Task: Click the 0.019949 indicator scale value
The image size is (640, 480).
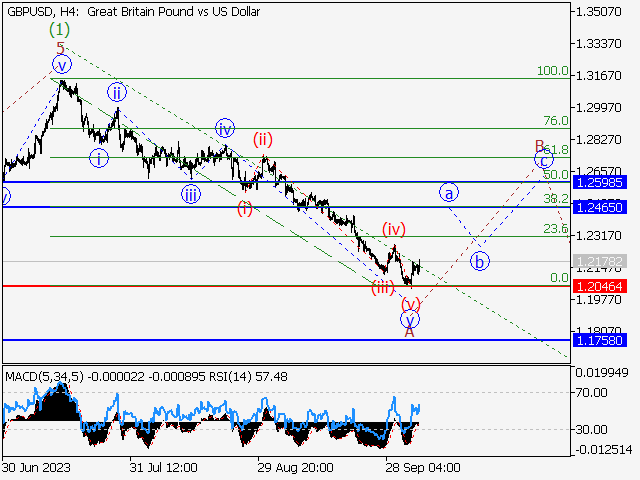Action: [602, 373]
